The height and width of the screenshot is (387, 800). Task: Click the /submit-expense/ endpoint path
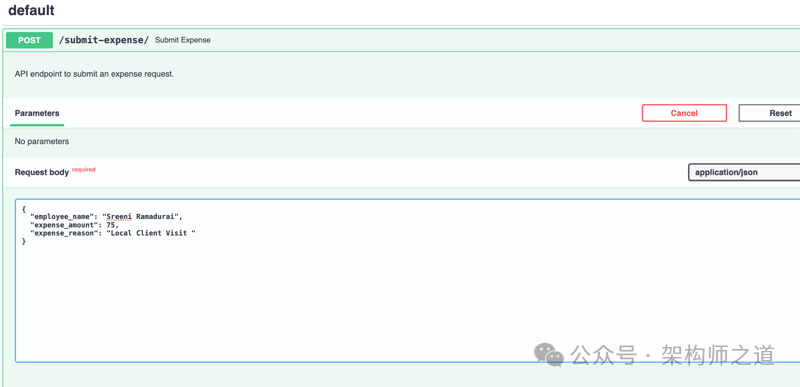click(104, 40)
